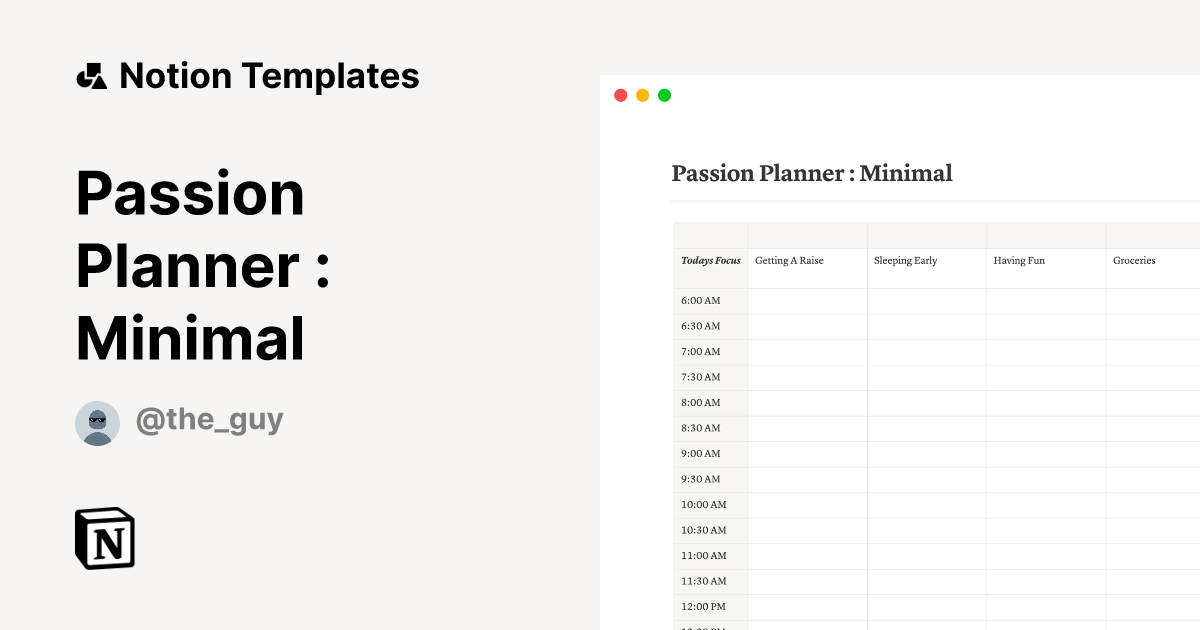1200x630 pixels.
Task: Click the 12:00 PM time row label
Action: click(702, 606)
